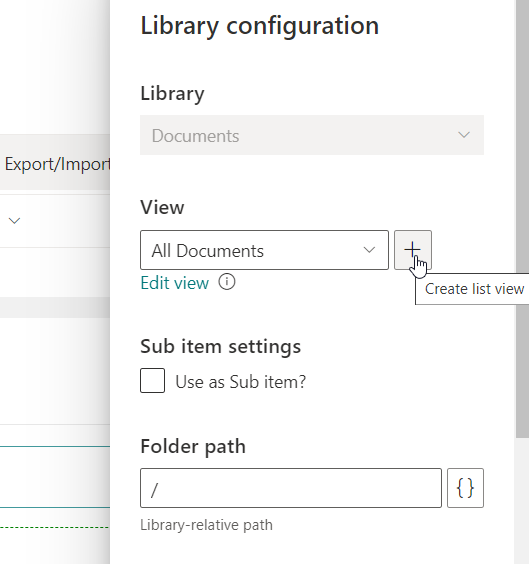Click the plus icon to create list view
529x564 pixels.
(413, 250)
